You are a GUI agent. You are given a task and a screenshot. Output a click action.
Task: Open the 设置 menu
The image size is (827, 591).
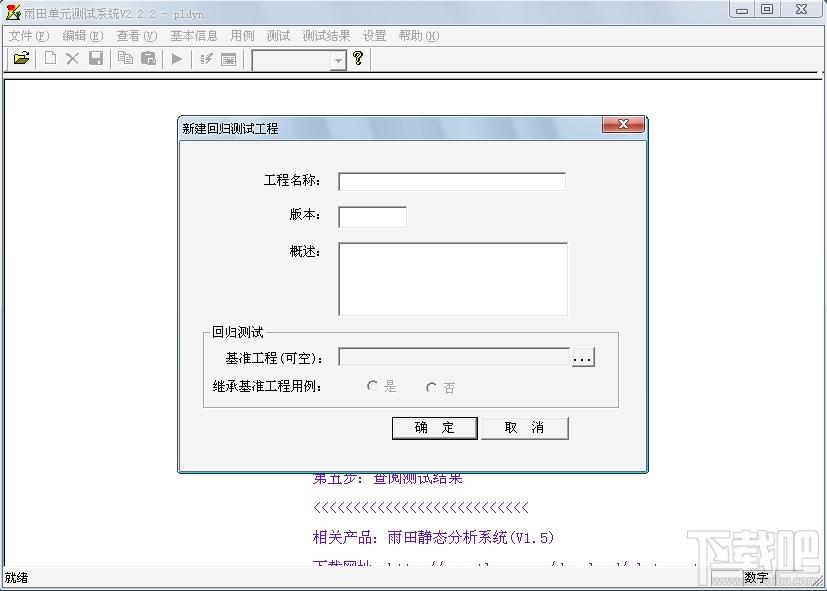374,36
